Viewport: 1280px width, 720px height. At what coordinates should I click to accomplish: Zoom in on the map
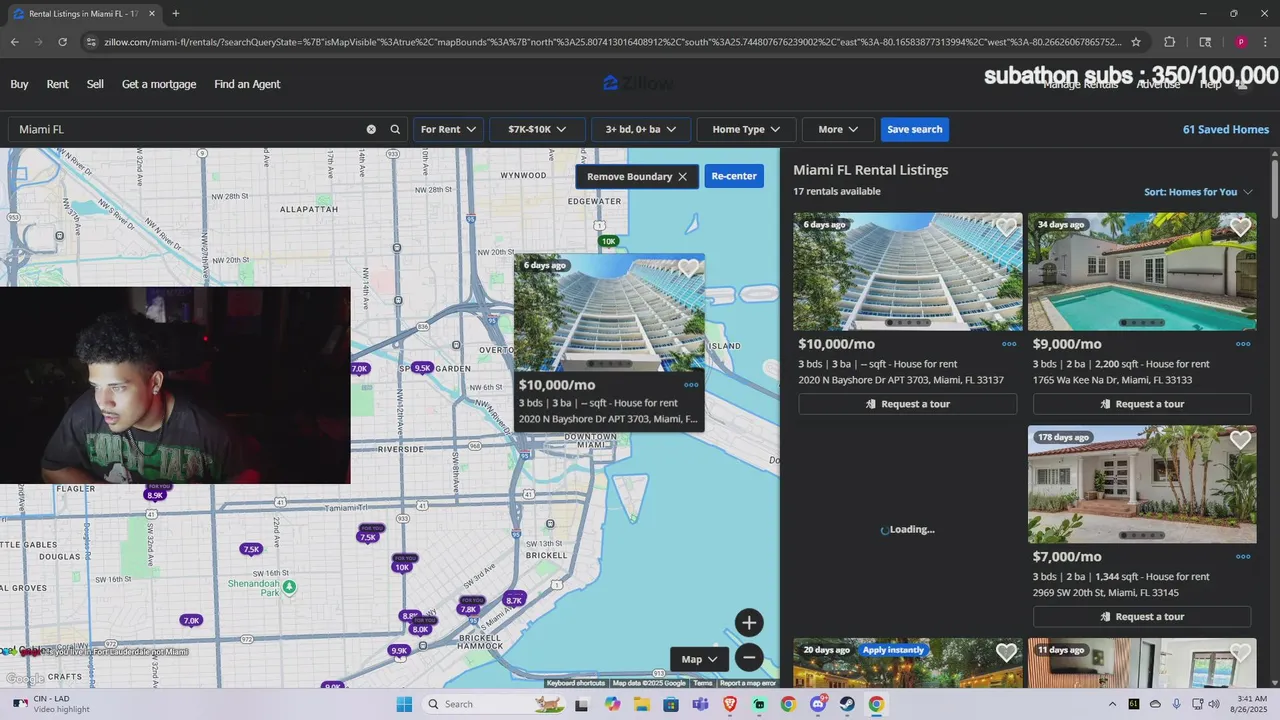coord(749,622)
